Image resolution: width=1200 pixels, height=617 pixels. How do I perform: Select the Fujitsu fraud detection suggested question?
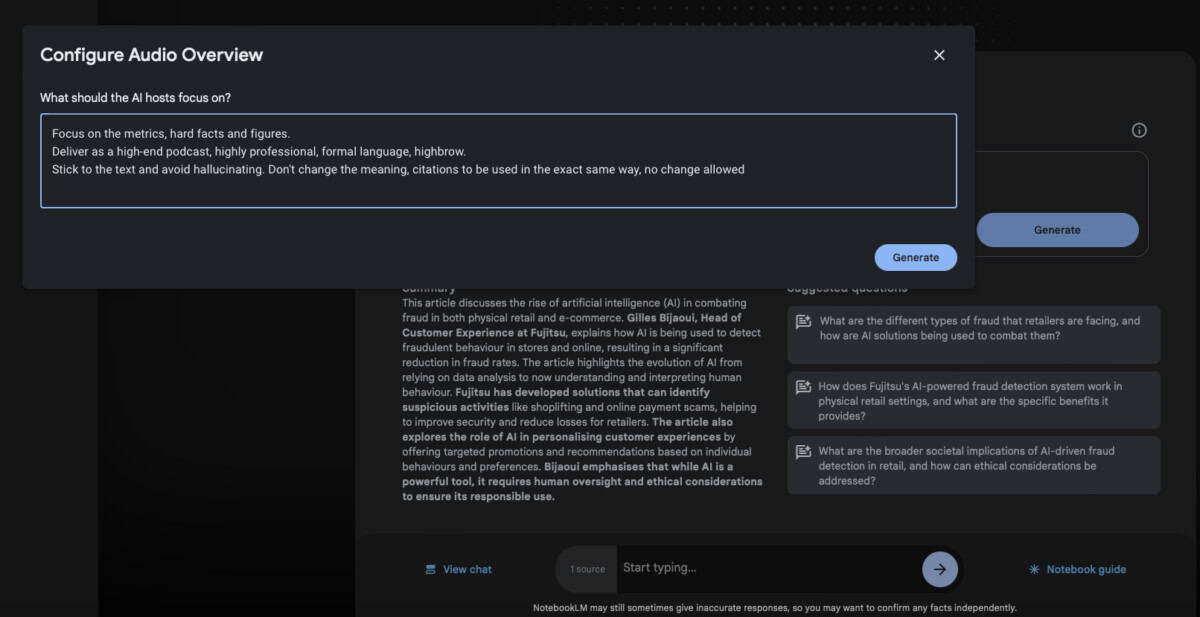(x=974, y=400)
